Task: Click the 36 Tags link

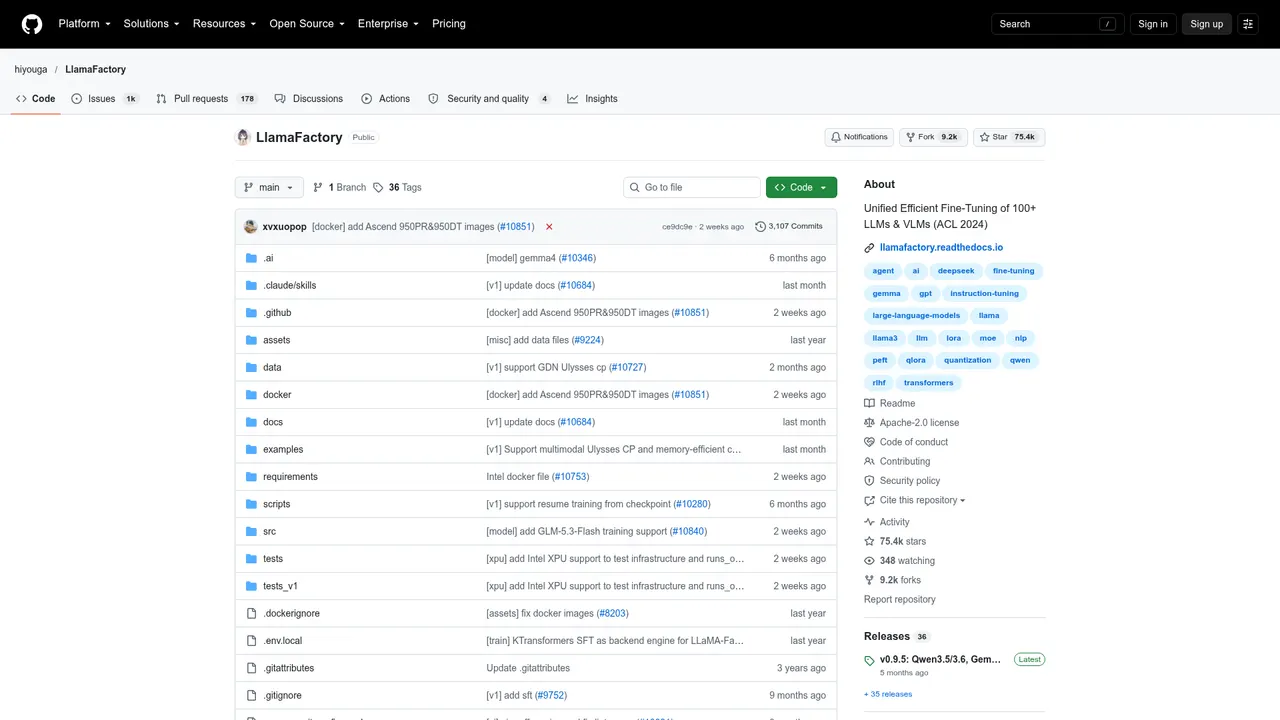Action: [x=397, y=187]
